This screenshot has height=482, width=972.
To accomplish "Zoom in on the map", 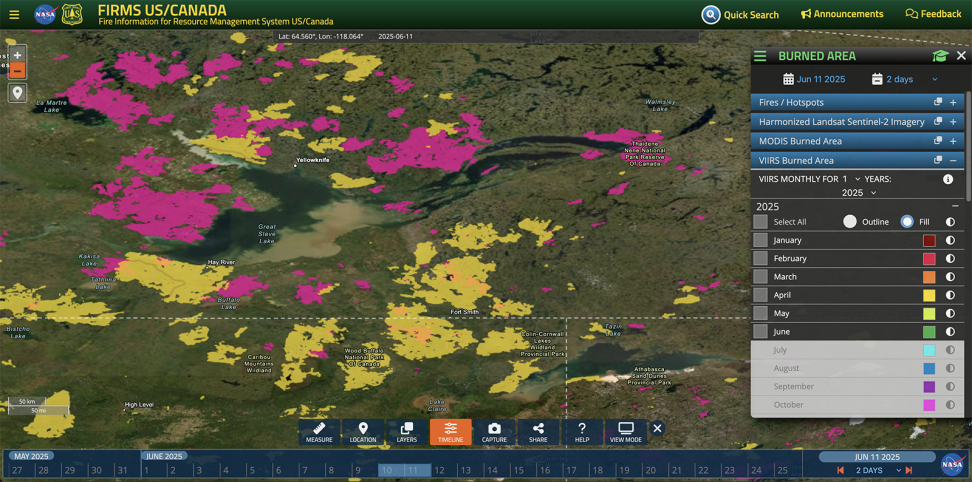I will pyautogui.click(x=17, y=55).
